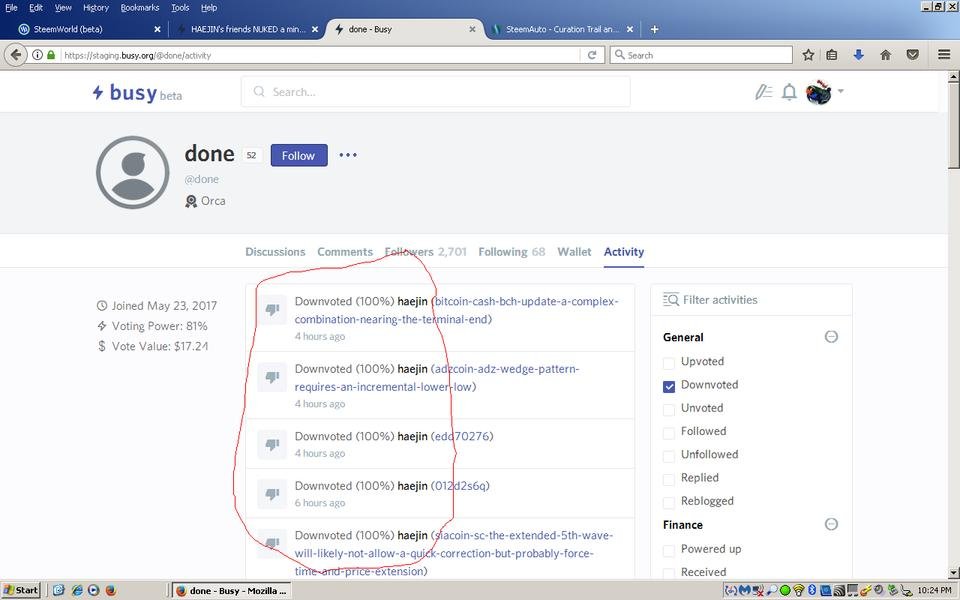The height and width of the screenshot is (600, 960).
Task: Open a new browser tab
Action: [x=654, y=29]
